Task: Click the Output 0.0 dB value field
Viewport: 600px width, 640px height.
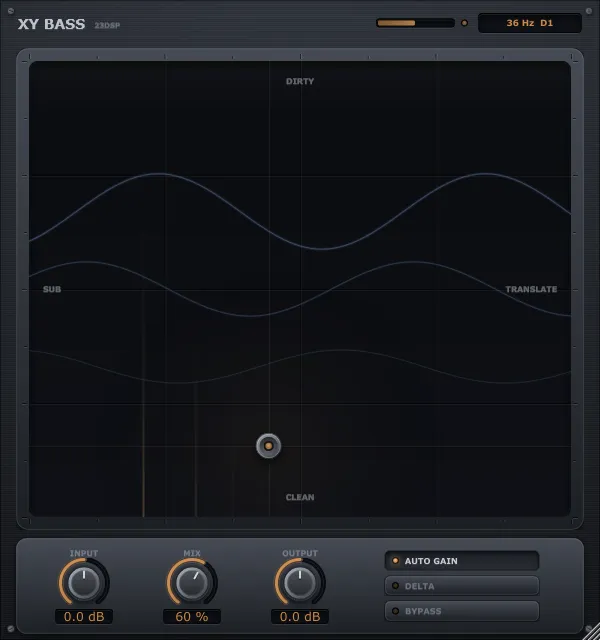Action: [300, 616]
